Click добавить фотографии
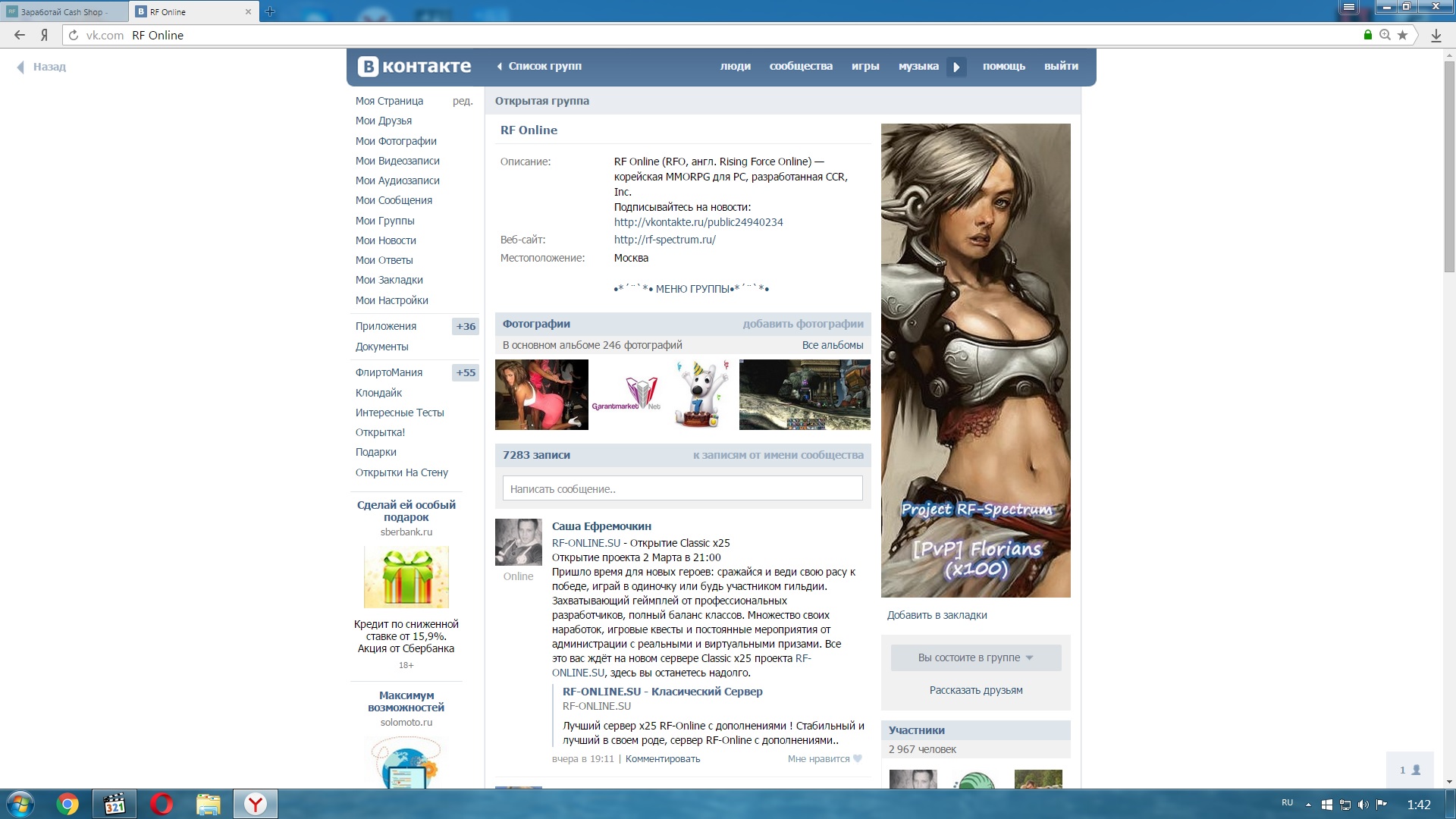Viewport: 1456px width, 819px height. tap(803, 324)
